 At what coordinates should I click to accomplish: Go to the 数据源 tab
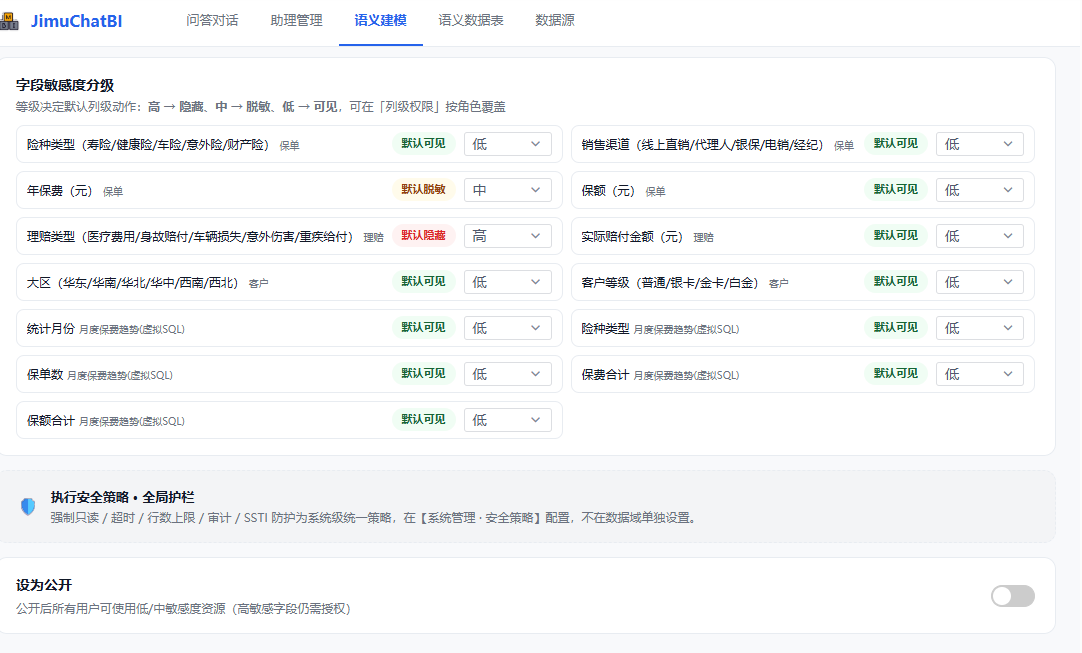(555, 21)
